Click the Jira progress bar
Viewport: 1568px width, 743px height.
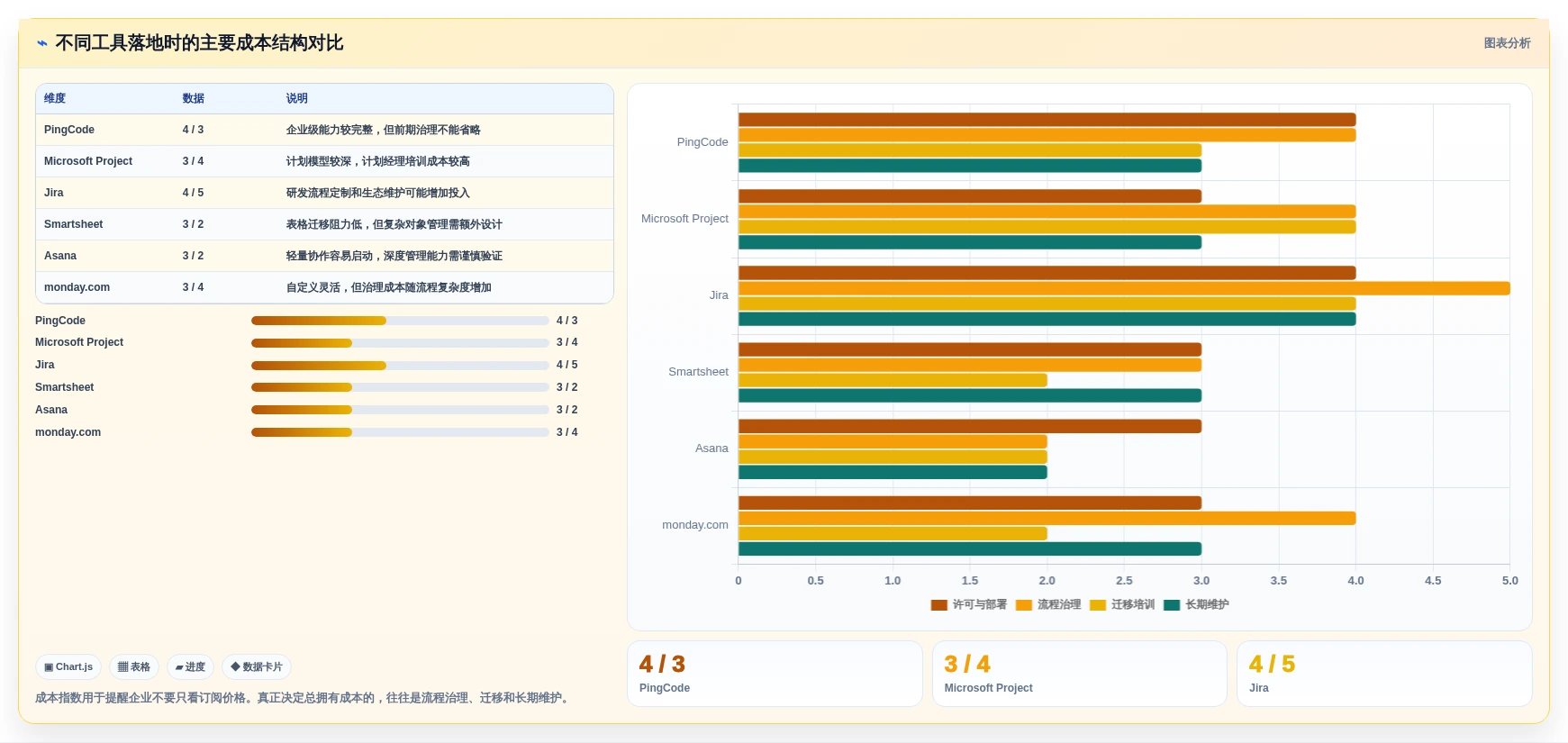click(x=400, y=366)
